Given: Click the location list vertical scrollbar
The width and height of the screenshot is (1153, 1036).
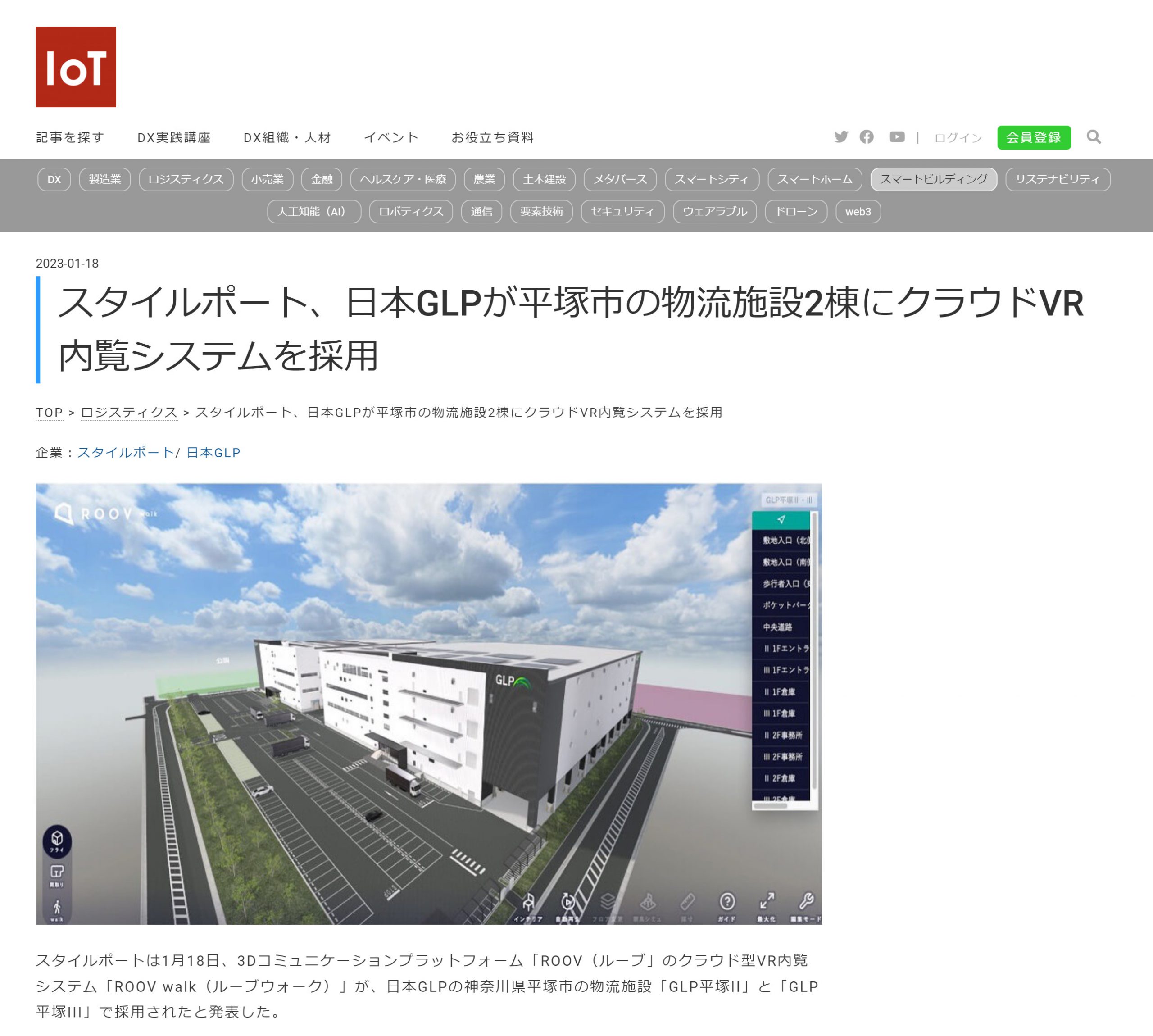Looking at the screenshot, I should [x=814, y=650].
